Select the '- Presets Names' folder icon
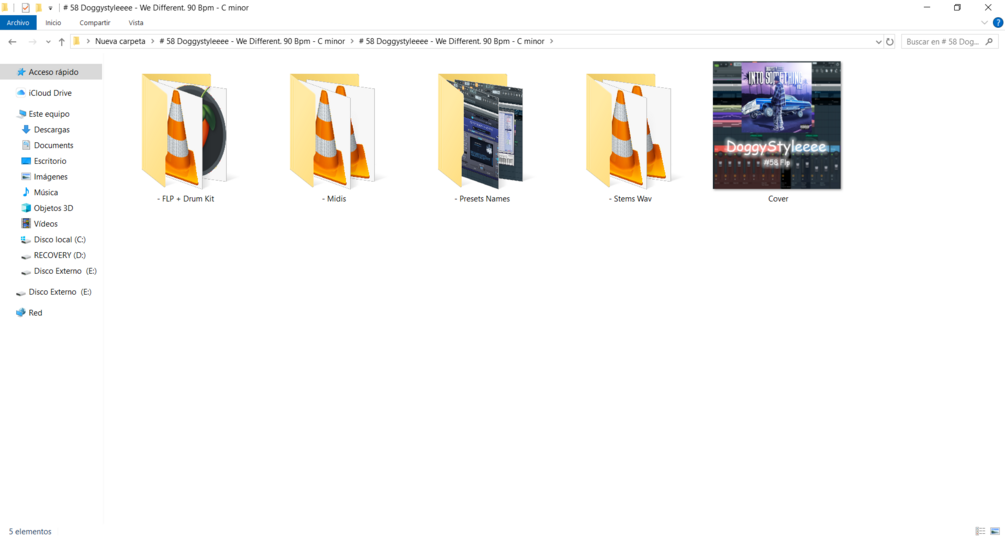The width and height of the screenshot is (1005, 539). pos(482,131)
